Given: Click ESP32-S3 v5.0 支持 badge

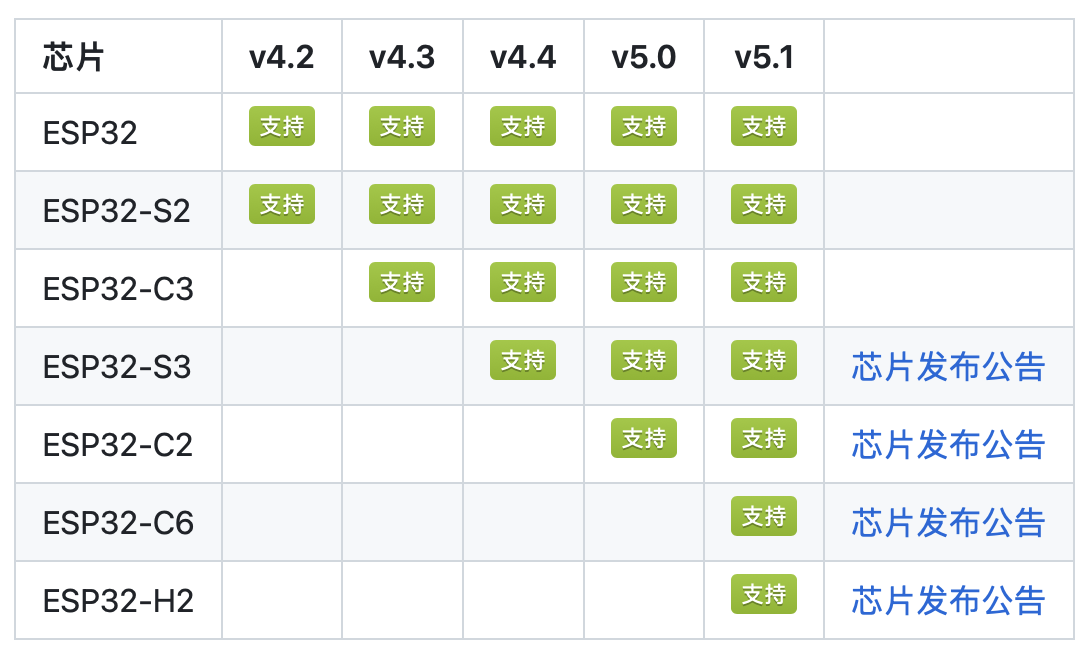Looking at the screenshot, I should 644,360.
